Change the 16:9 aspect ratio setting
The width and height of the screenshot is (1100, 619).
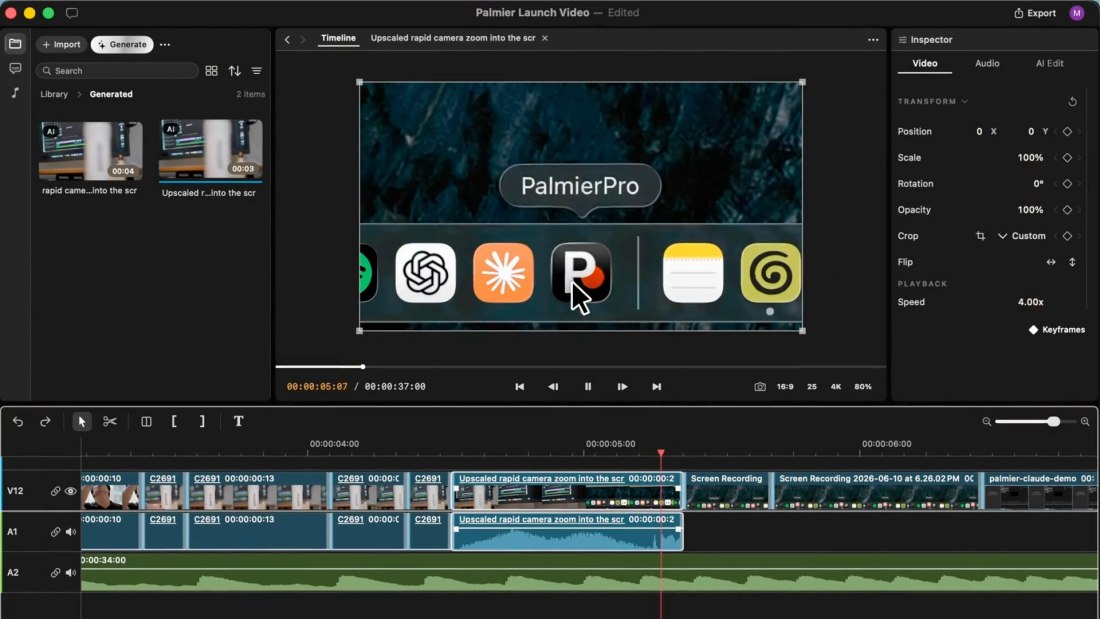(785, 387)
